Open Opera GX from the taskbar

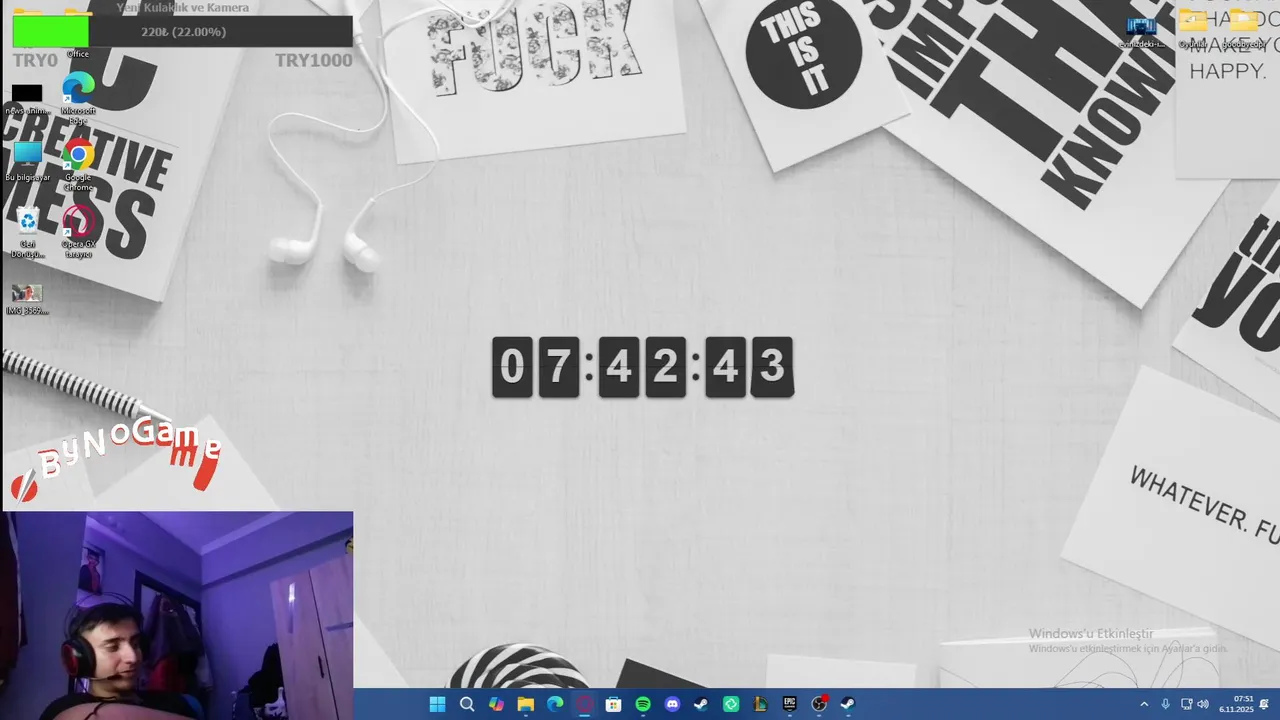pos(584,704)
